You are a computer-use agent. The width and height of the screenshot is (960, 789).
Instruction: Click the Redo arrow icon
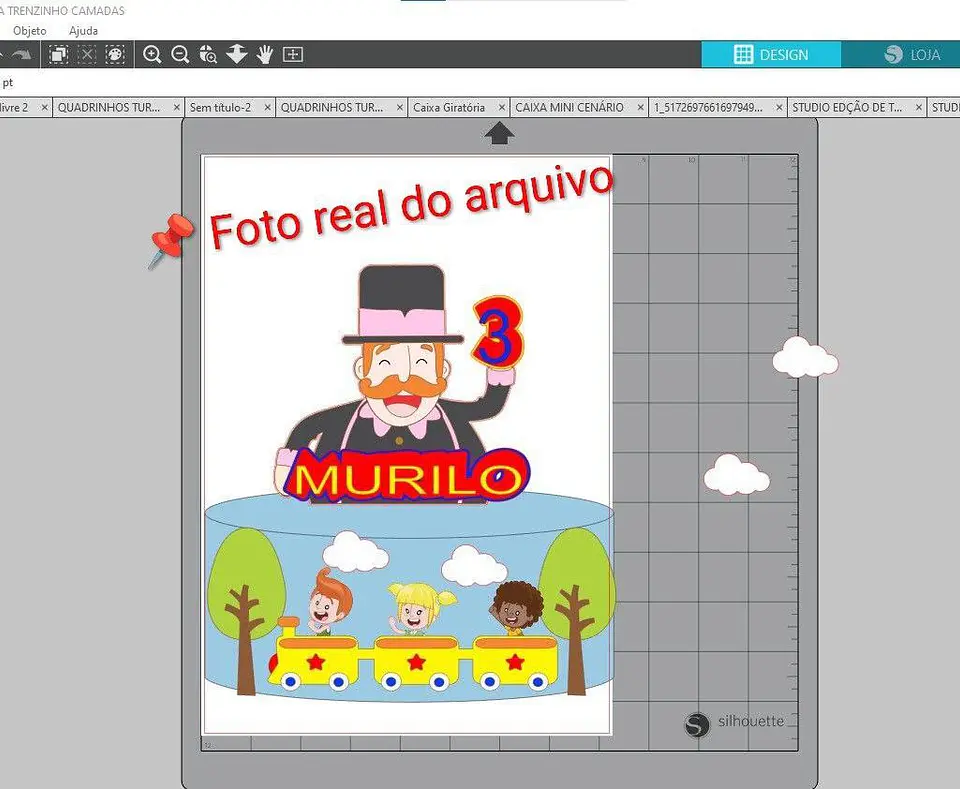pyautogui.click(x=21, y=54)
